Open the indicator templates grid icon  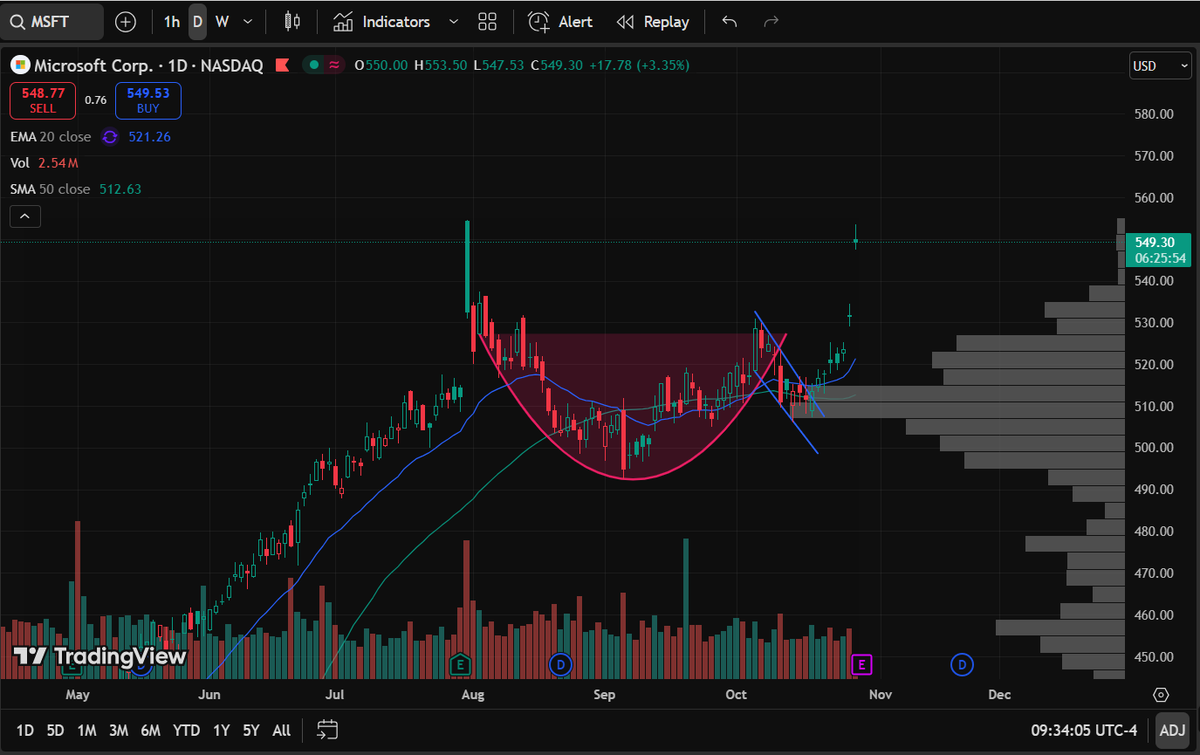[x=487, y=21]
